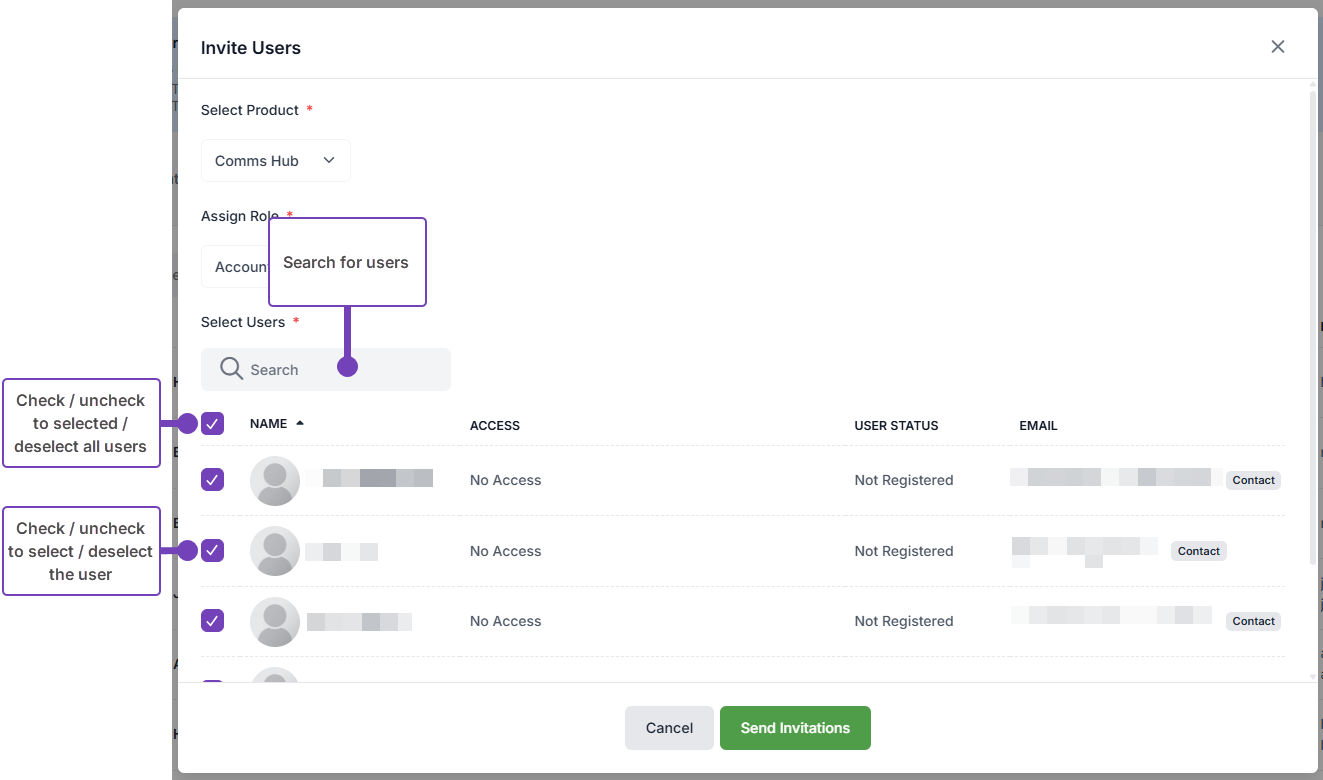Click the Cancel button
Image resolution: width=1323 pixels, height=780 pixels.
click(x=669, y=728)
